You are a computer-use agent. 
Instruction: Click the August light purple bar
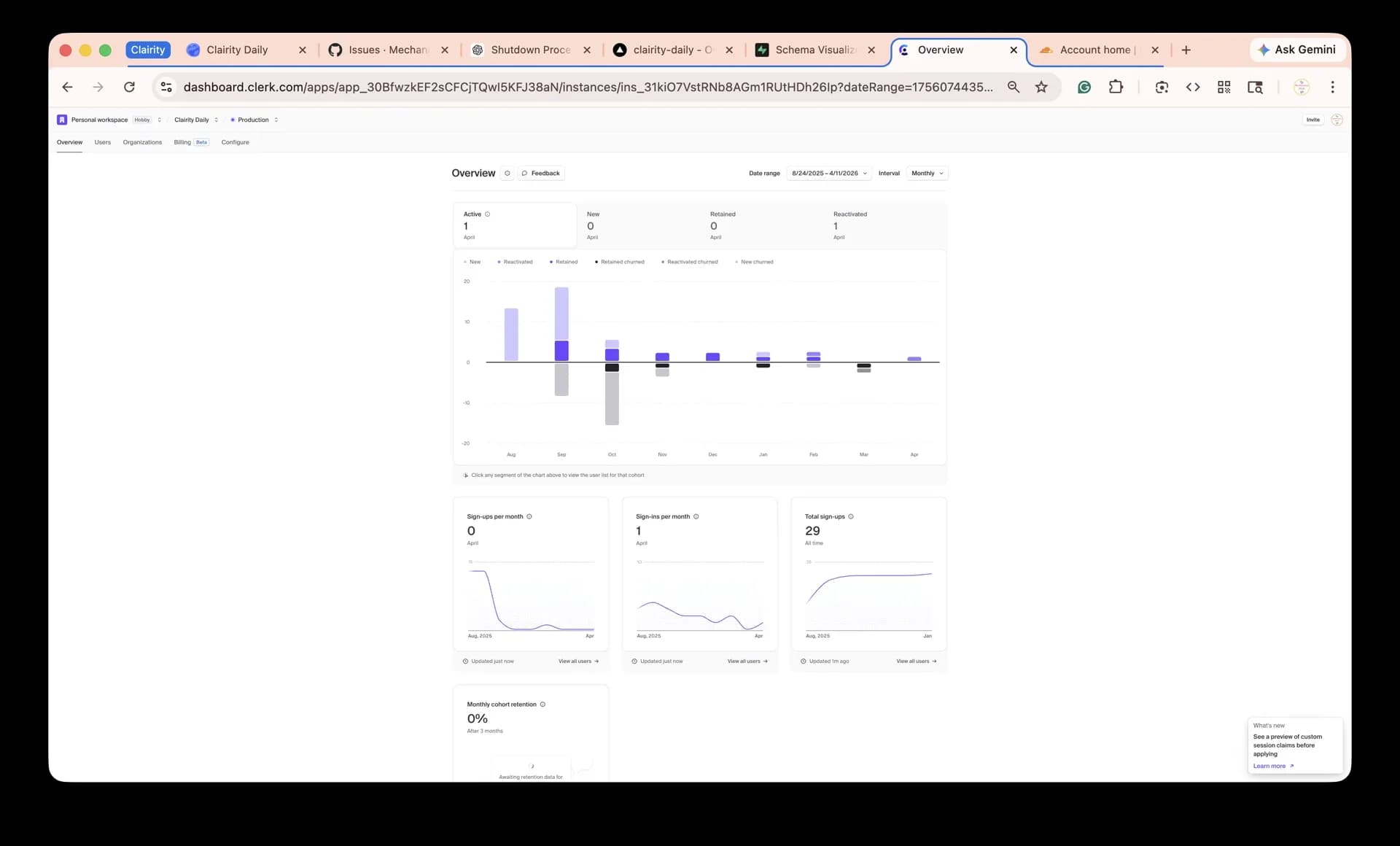[x=511, y=335]
